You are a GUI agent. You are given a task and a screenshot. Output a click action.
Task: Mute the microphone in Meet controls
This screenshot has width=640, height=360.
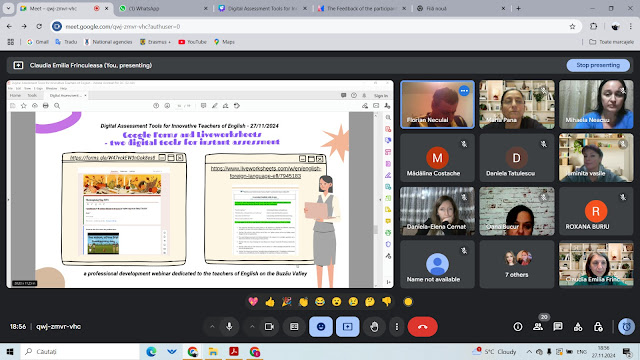click(229, 327)
